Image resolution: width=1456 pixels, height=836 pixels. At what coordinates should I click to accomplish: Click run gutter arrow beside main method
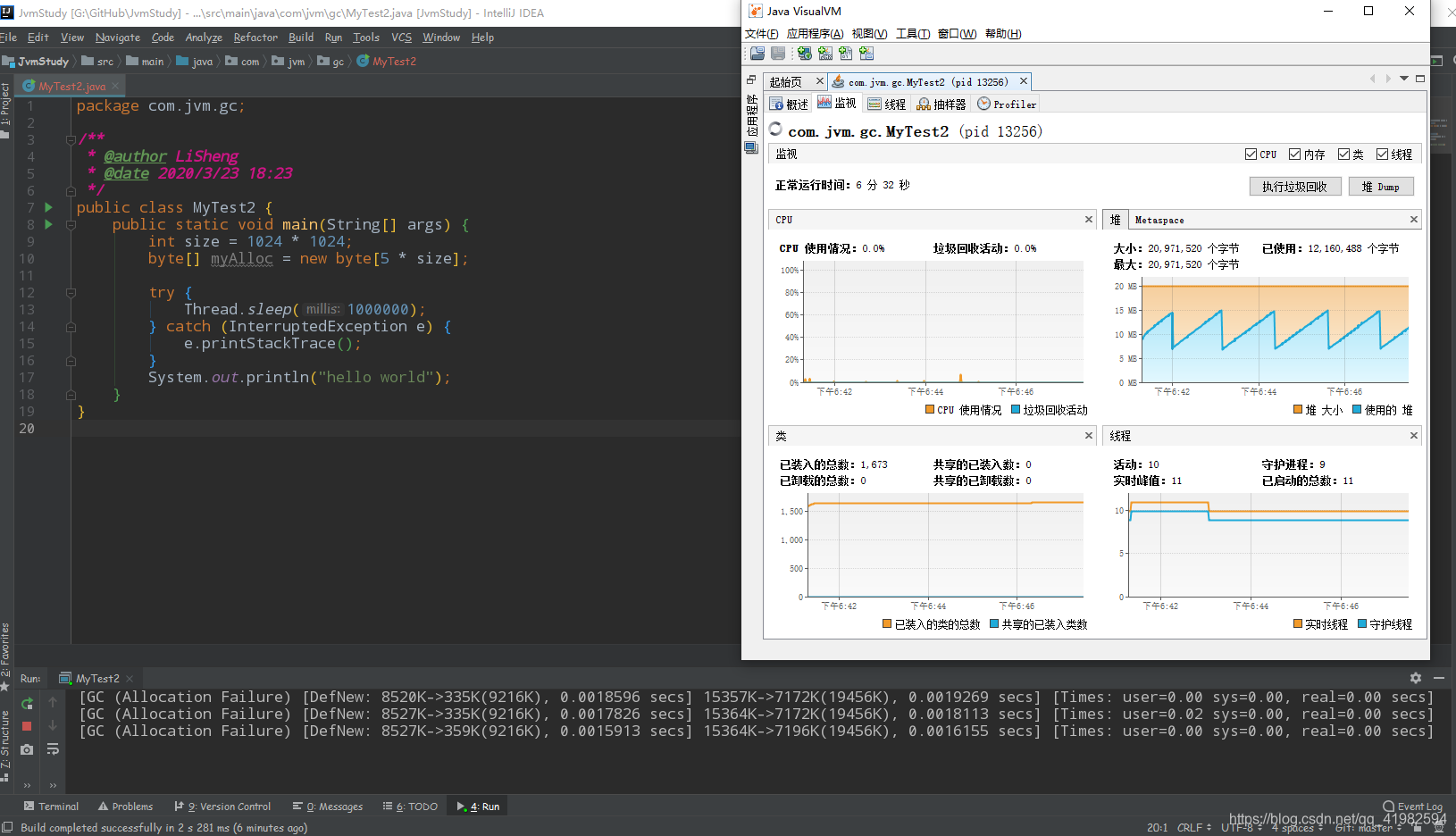[49, 224]
